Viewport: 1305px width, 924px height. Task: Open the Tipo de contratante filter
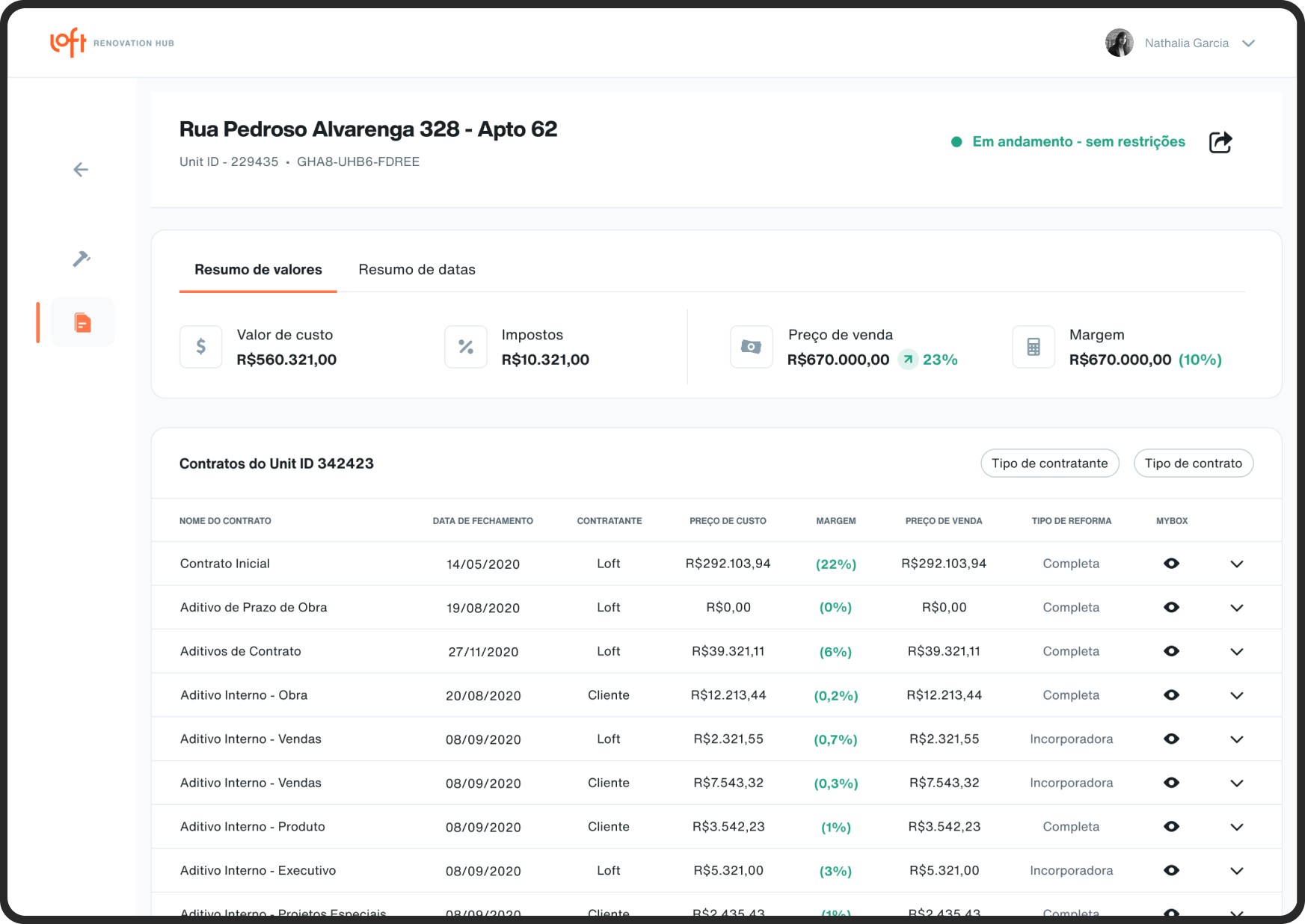pos(1050,463)
